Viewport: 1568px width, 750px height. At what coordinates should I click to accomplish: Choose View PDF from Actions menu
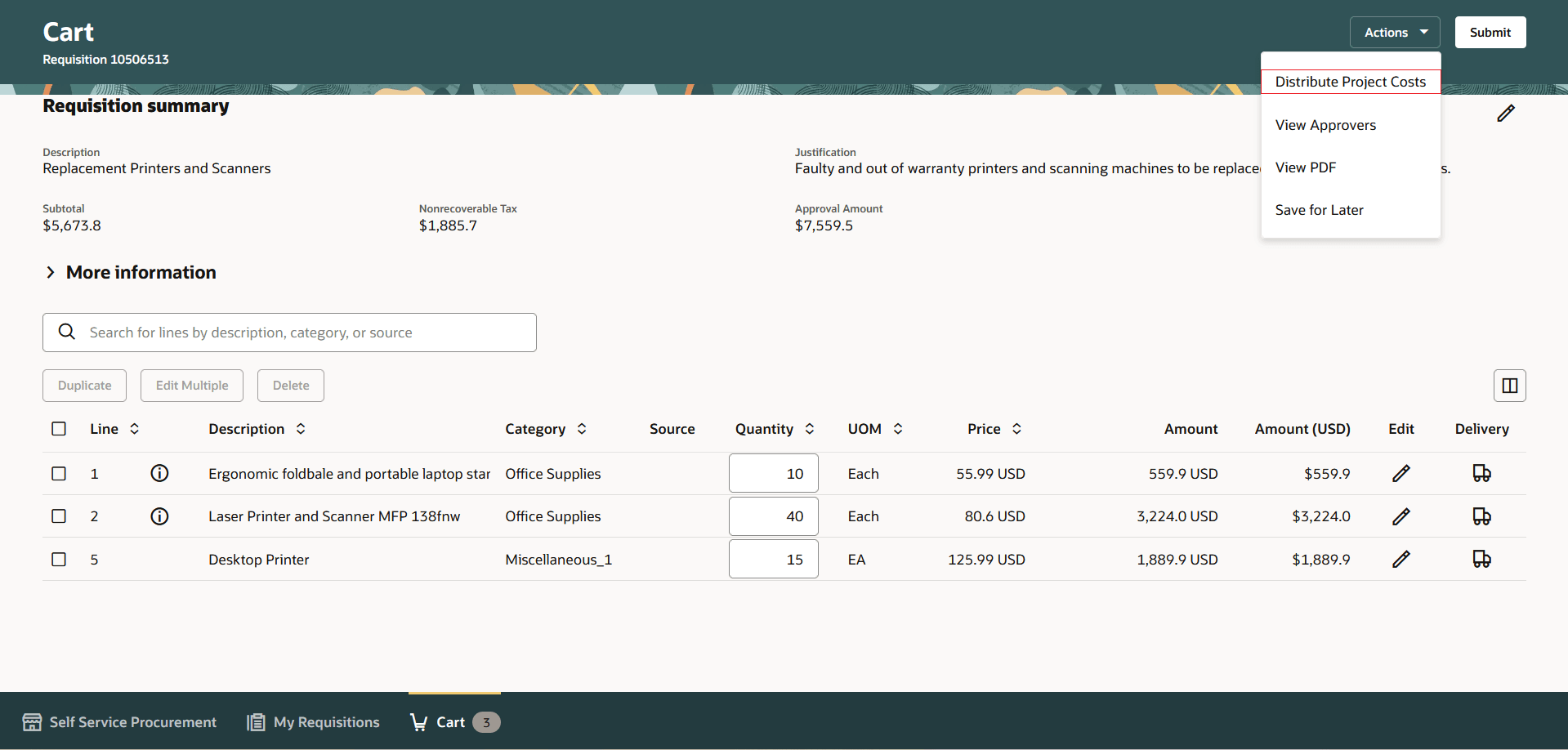coord(1306,167)
